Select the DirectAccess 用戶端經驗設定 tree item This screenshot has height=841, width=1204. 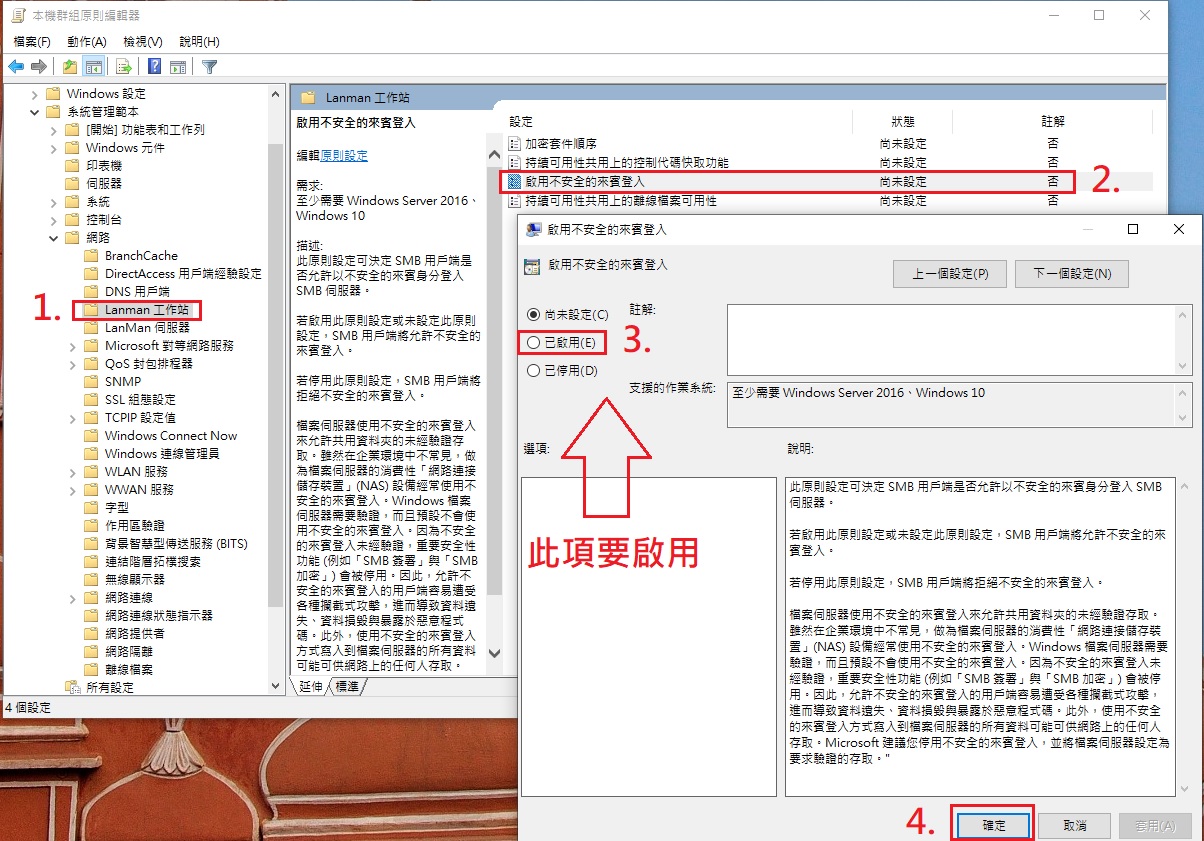[183, 273]
